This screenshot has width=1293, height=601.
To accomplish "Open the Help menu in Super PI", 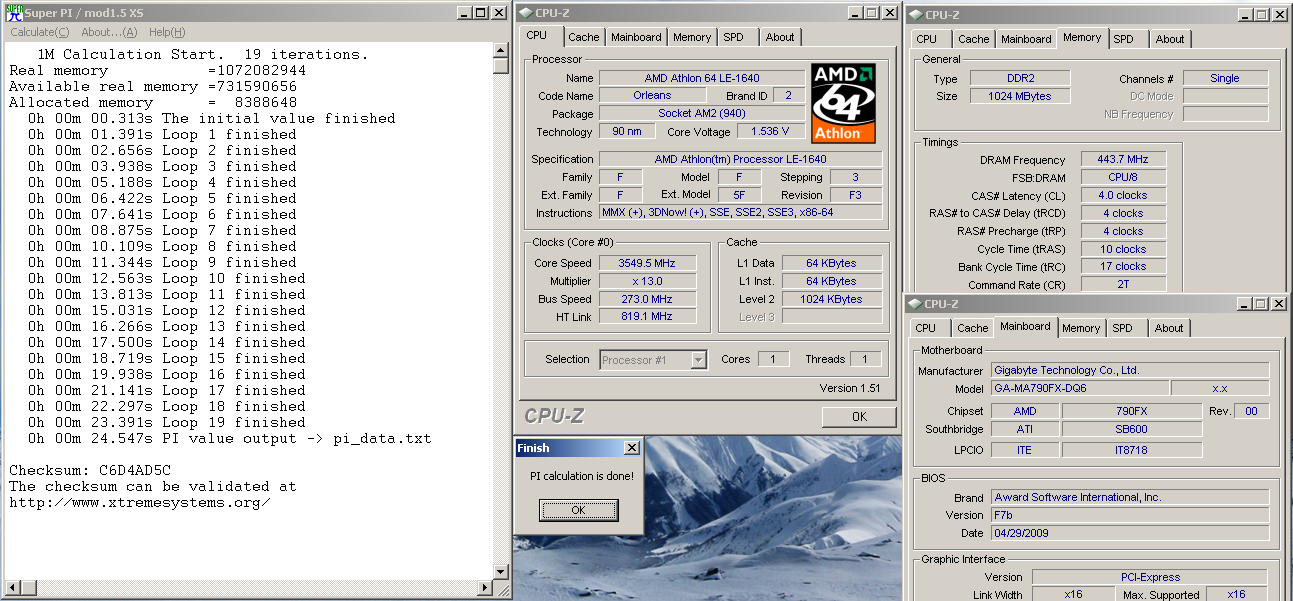I will pos(166,32).
